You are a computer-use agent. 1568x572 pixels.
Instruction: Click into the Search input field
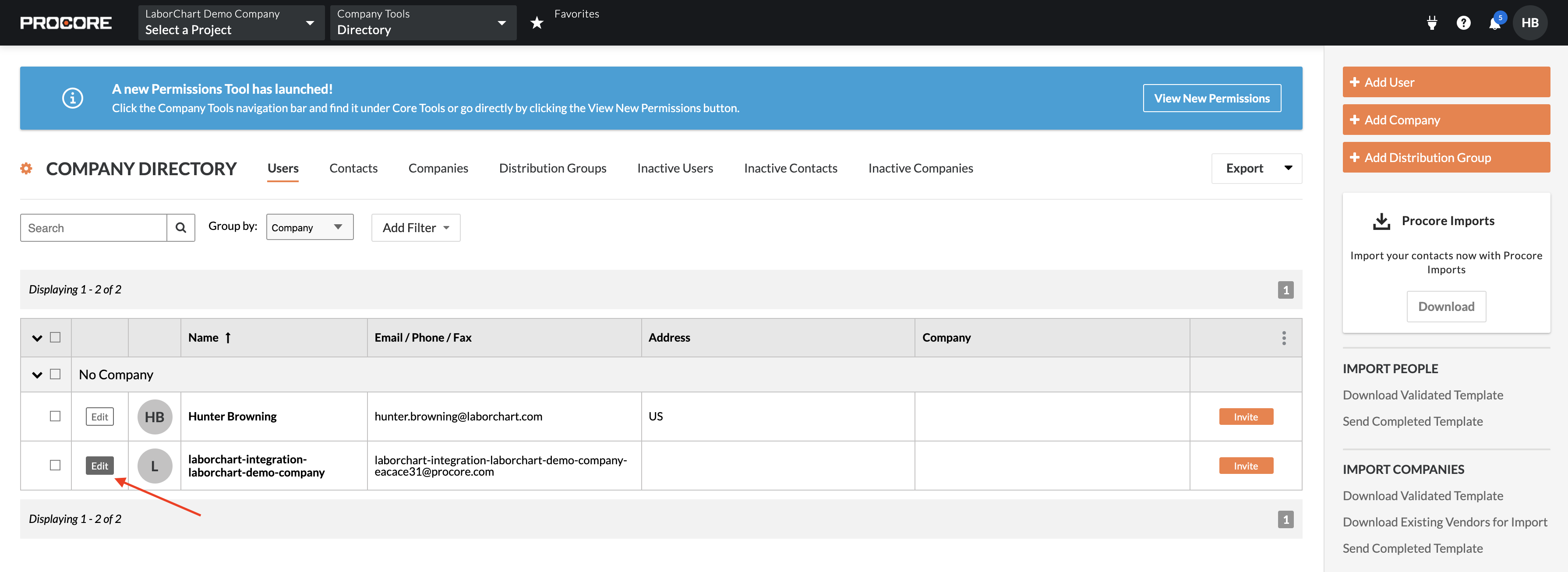click(x=93, y=228)
